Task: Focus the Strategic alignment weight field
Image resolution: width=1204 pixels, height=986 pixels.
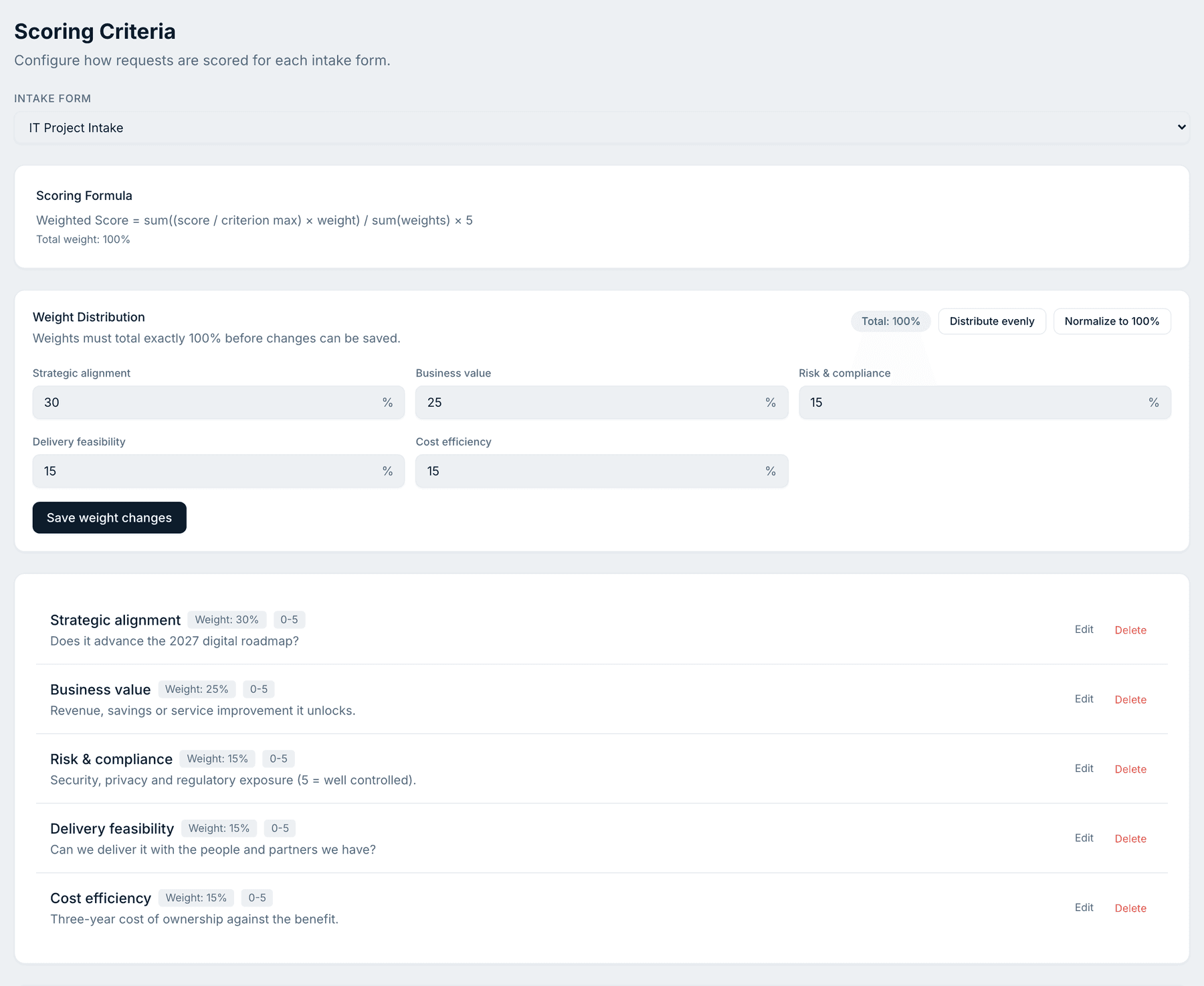Action: [218, 402]
